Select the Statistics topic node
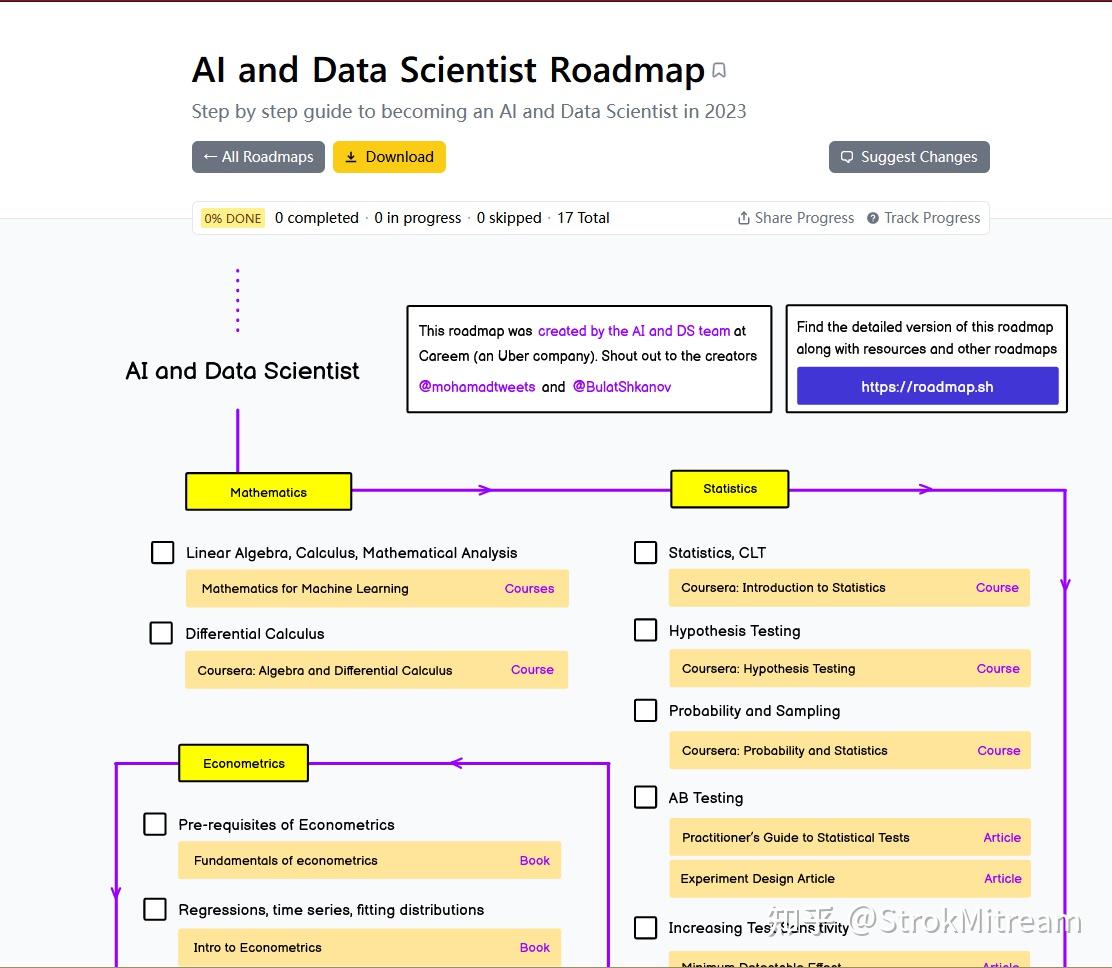The width and height of the screenshot is (1112, 968). coord(730,489)
